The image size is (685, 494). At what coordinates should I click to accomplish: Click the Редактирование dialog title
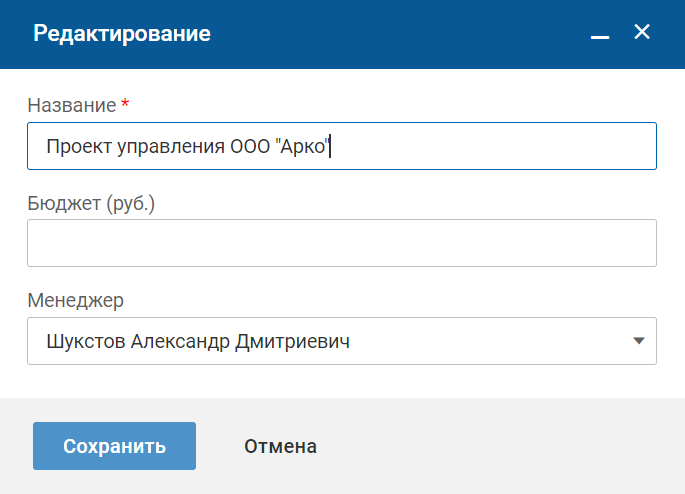122,33
